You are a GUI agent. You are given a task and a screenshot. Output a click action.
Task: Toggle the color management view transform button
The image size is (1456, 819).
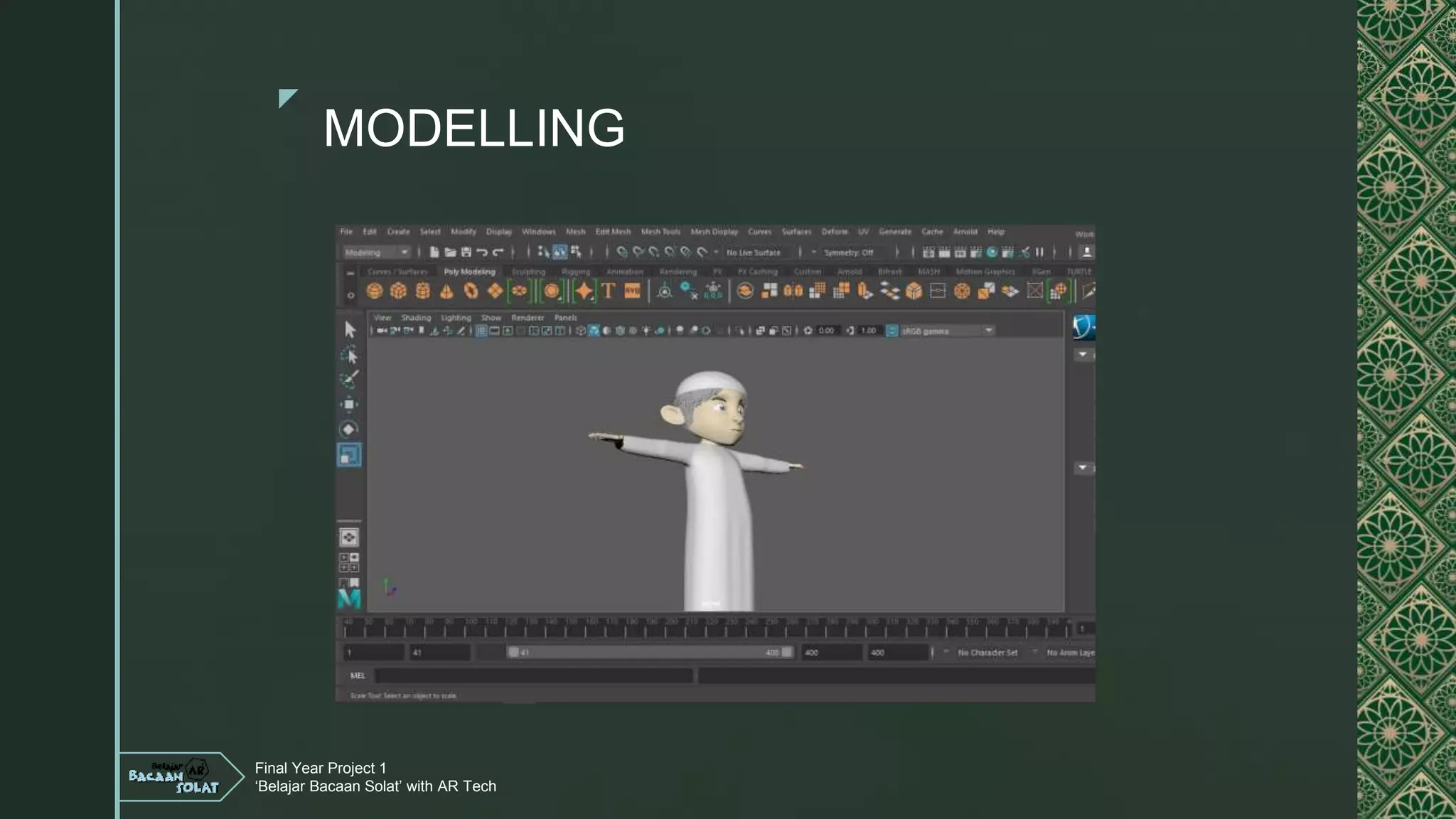point(892,331)
